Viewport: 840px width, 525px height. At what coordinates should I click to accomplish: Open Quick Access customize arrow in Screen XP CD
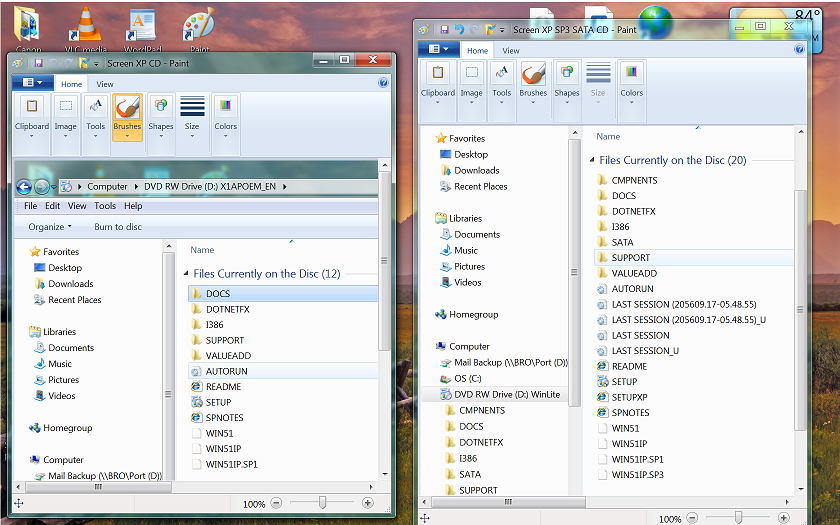click(96, 64)
